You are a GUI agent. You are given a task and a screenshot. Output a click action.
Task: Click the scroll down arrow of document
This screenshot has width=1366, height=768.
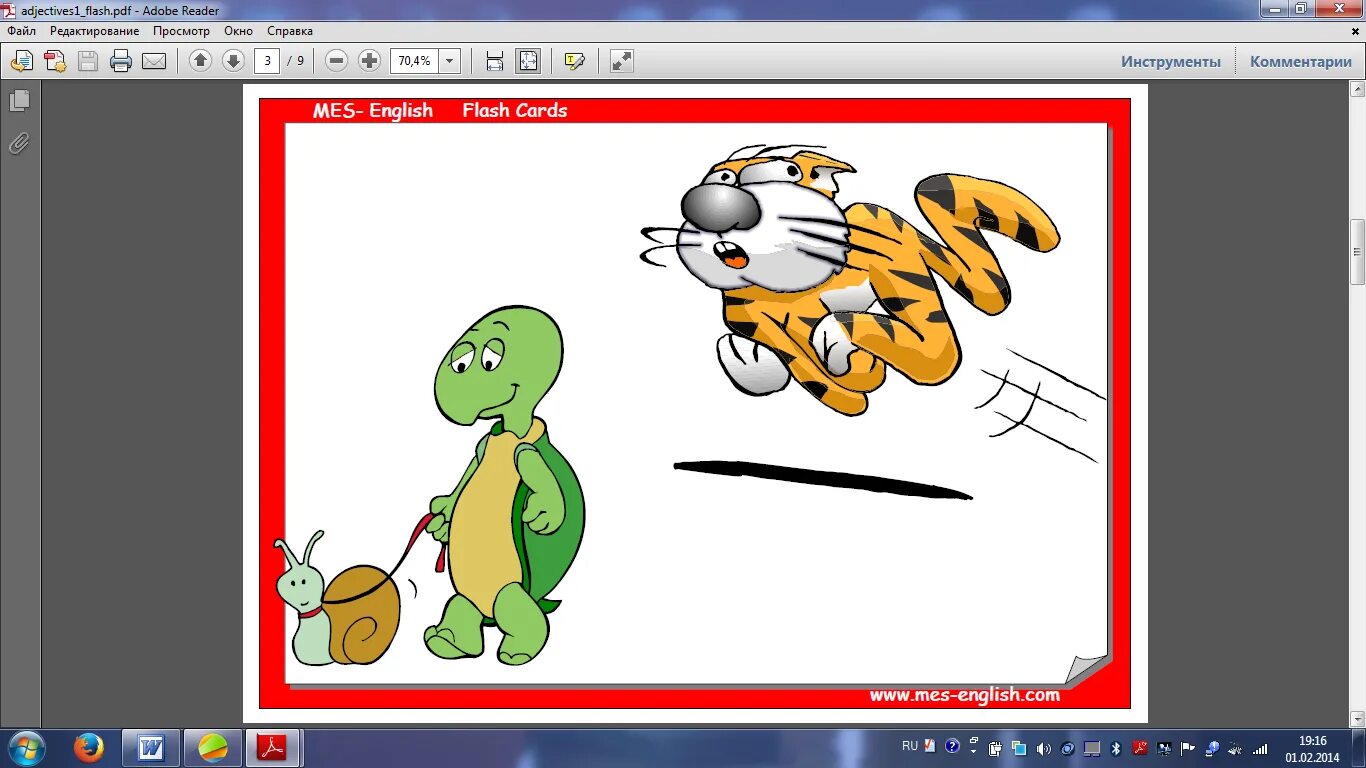point(1357,718)
